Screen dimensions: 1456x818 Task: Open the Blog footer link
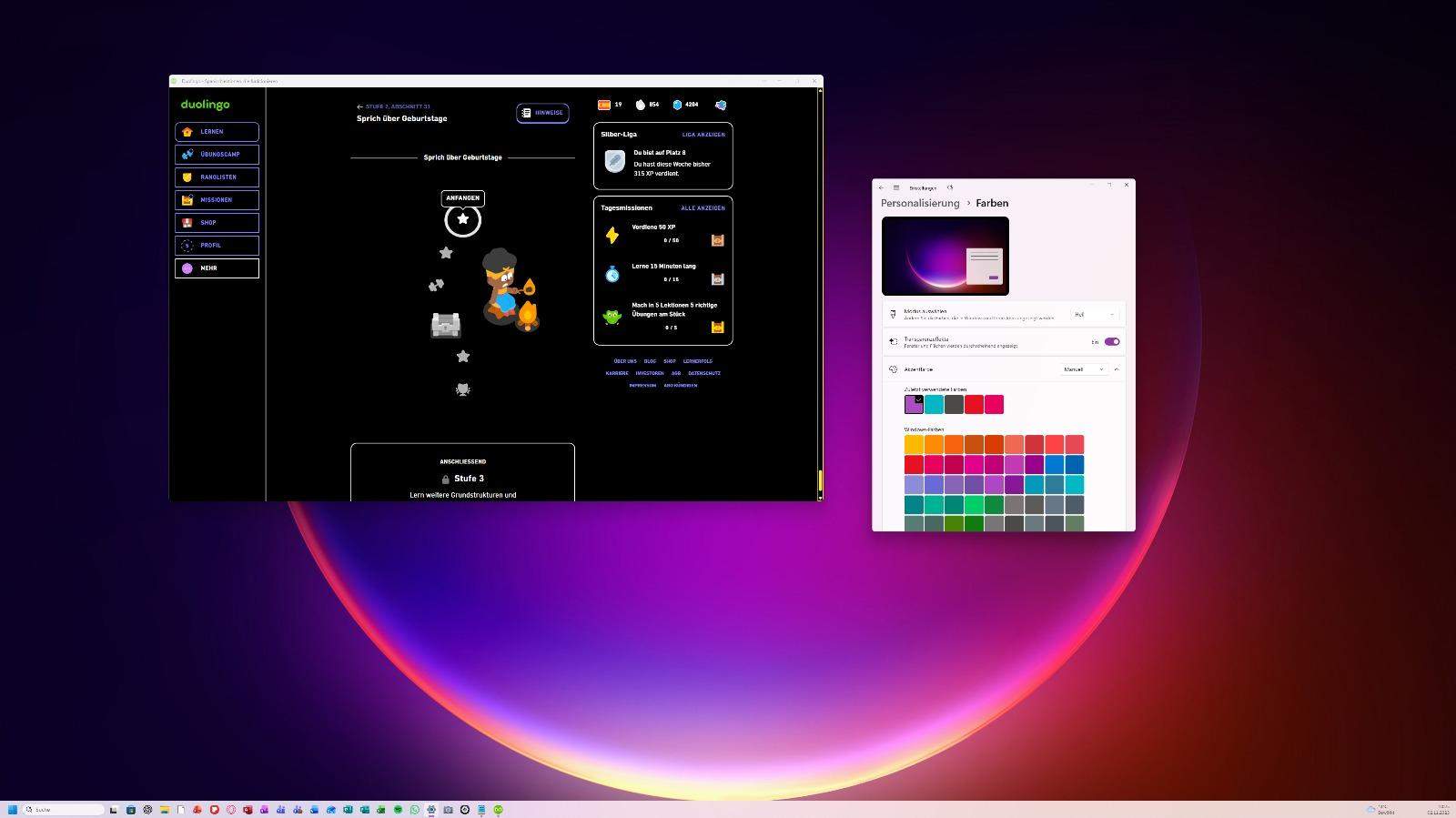(650, 361)
